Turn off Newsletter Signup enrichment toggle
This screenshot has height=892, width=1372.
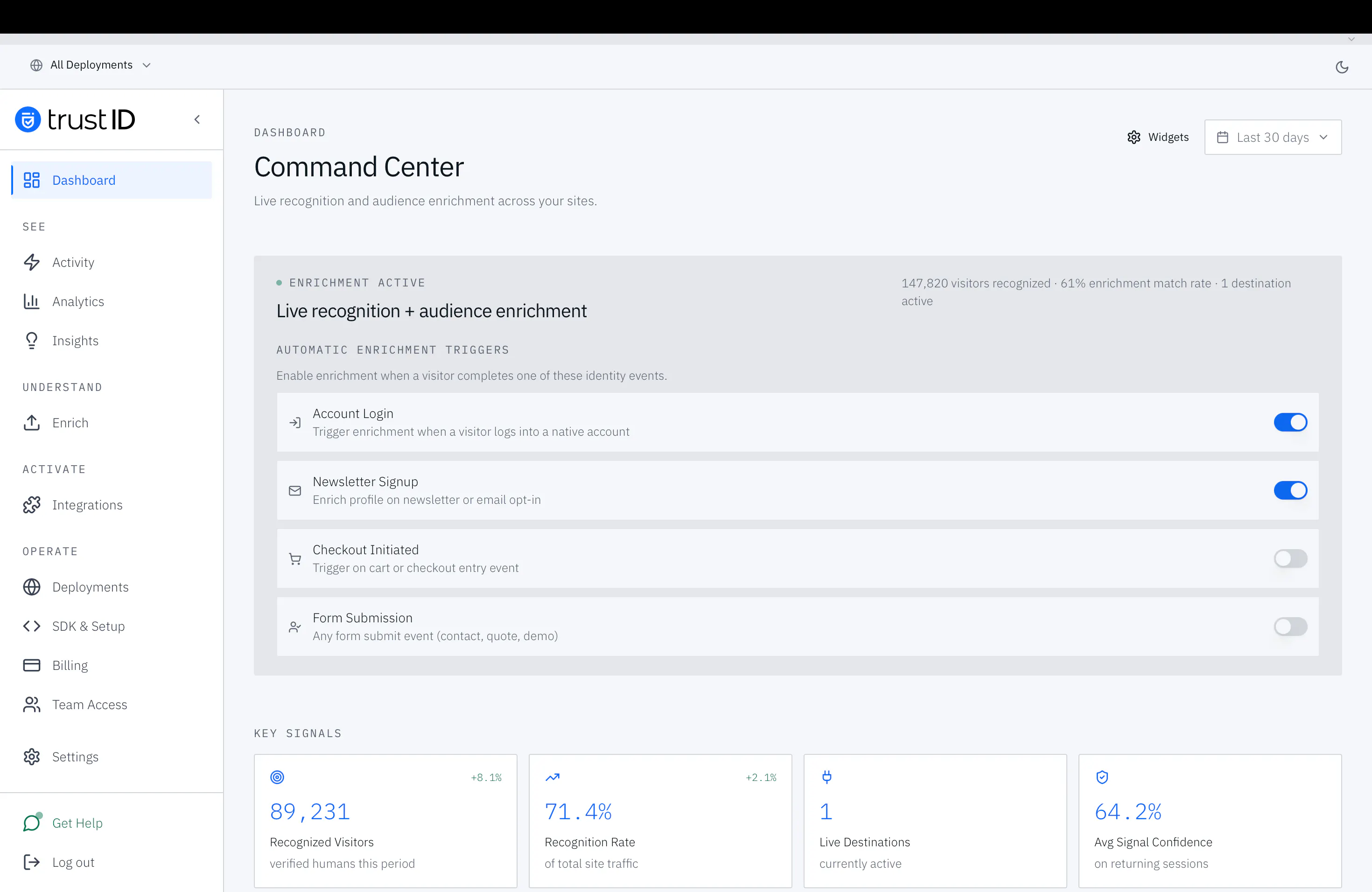1290,490
